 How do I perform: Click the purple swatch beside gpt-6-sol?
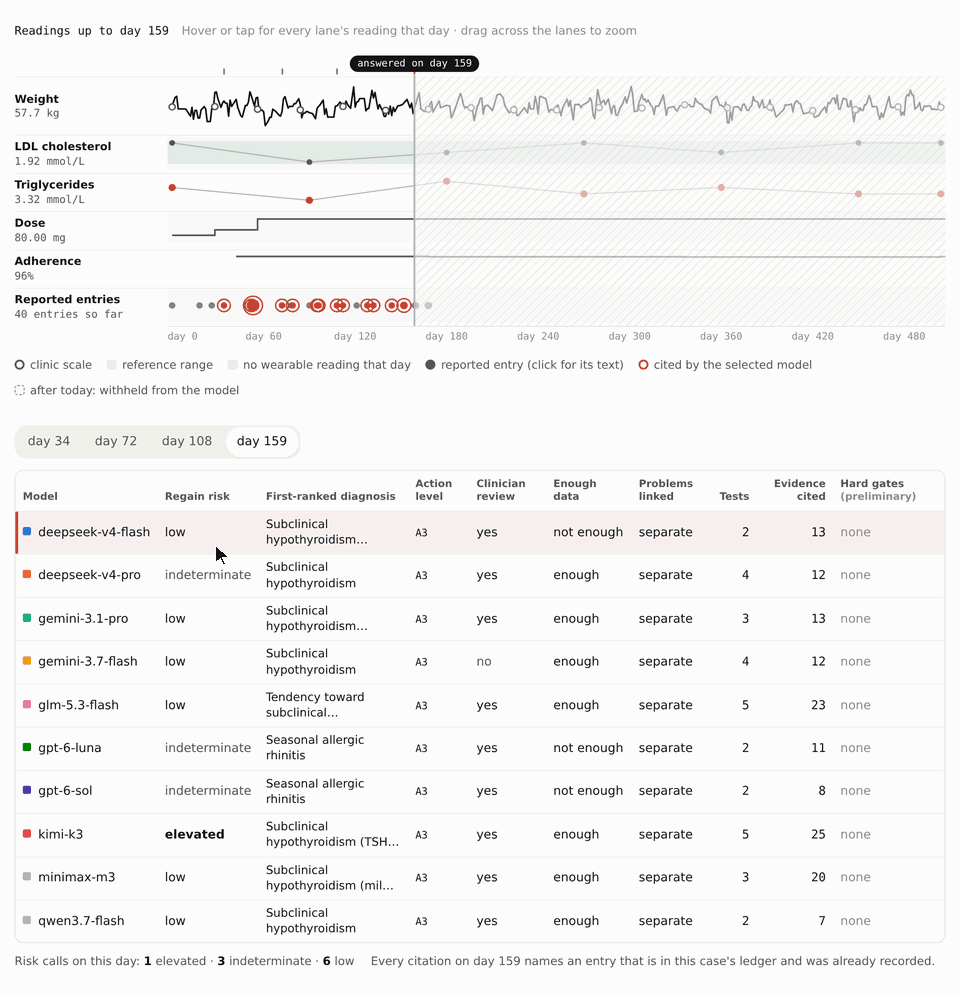point(27,790)
